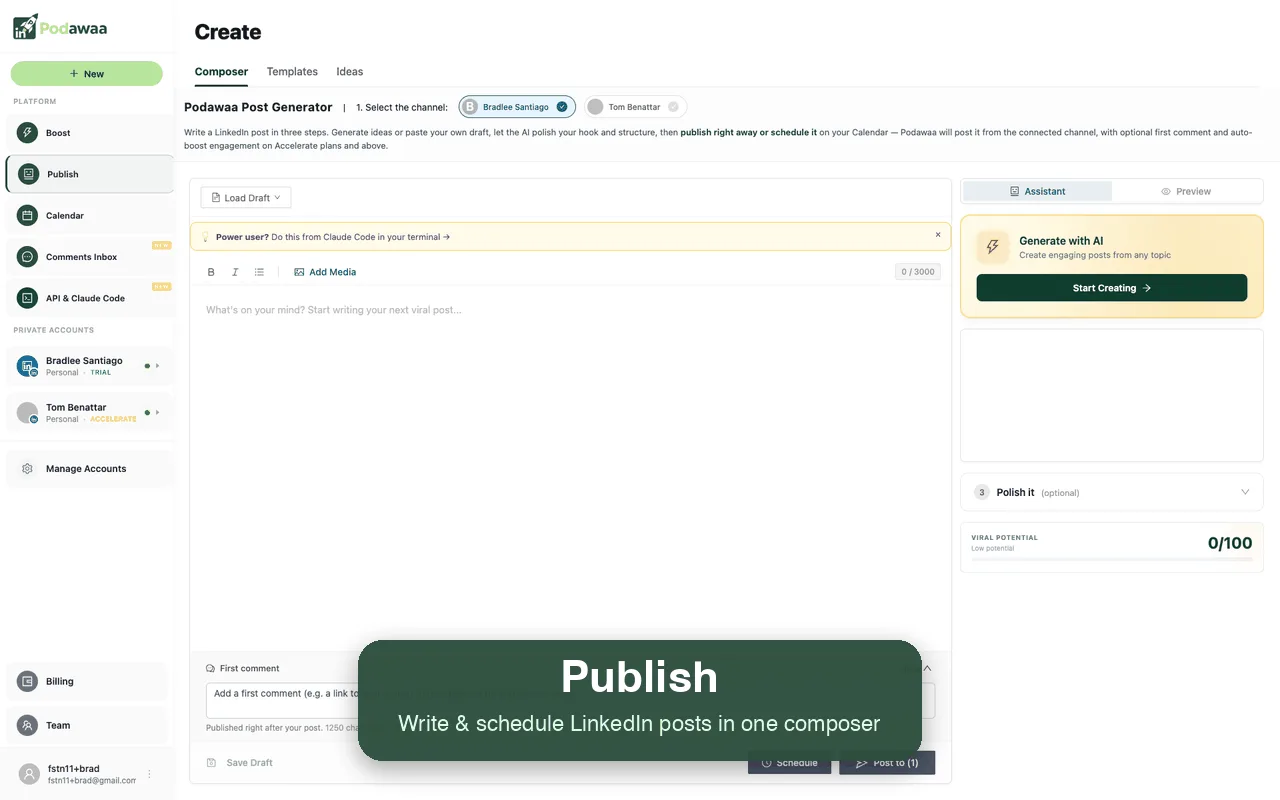Click the Create page heading
Viewport: 1280px width, 800px height.
point(228,32)
